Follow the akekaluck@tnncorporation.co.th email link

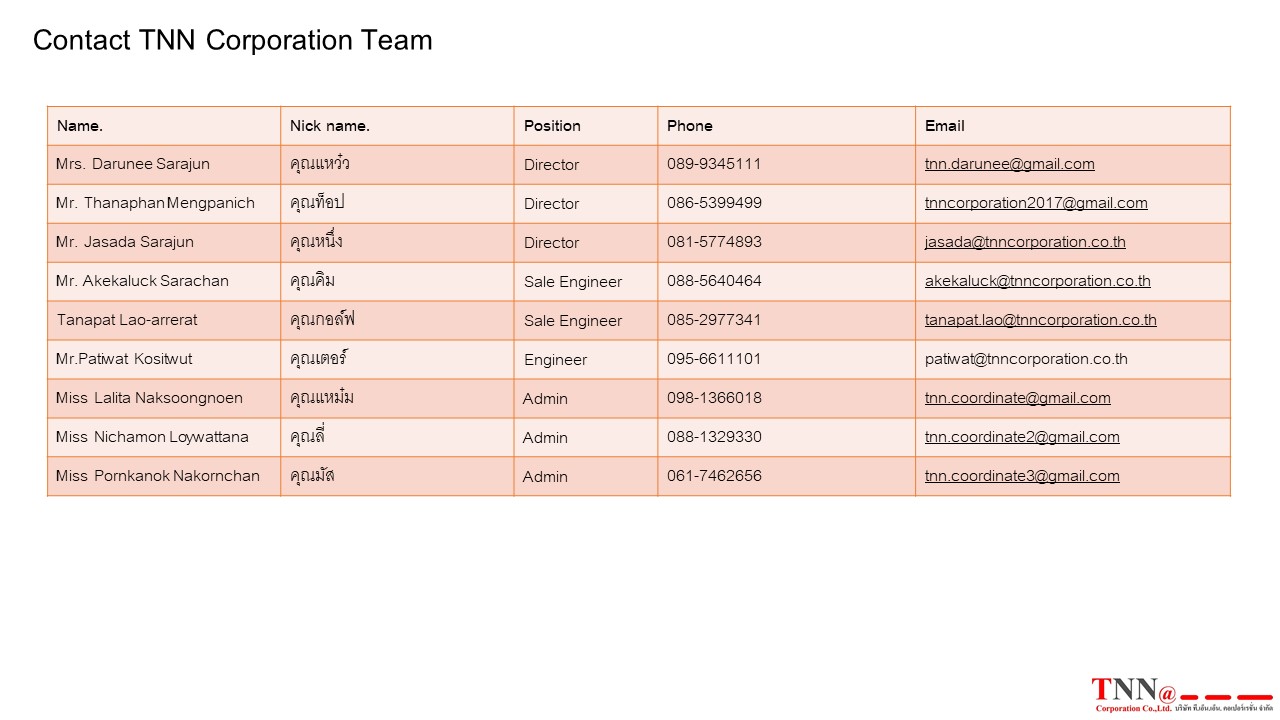click(x=1037, y=281)
